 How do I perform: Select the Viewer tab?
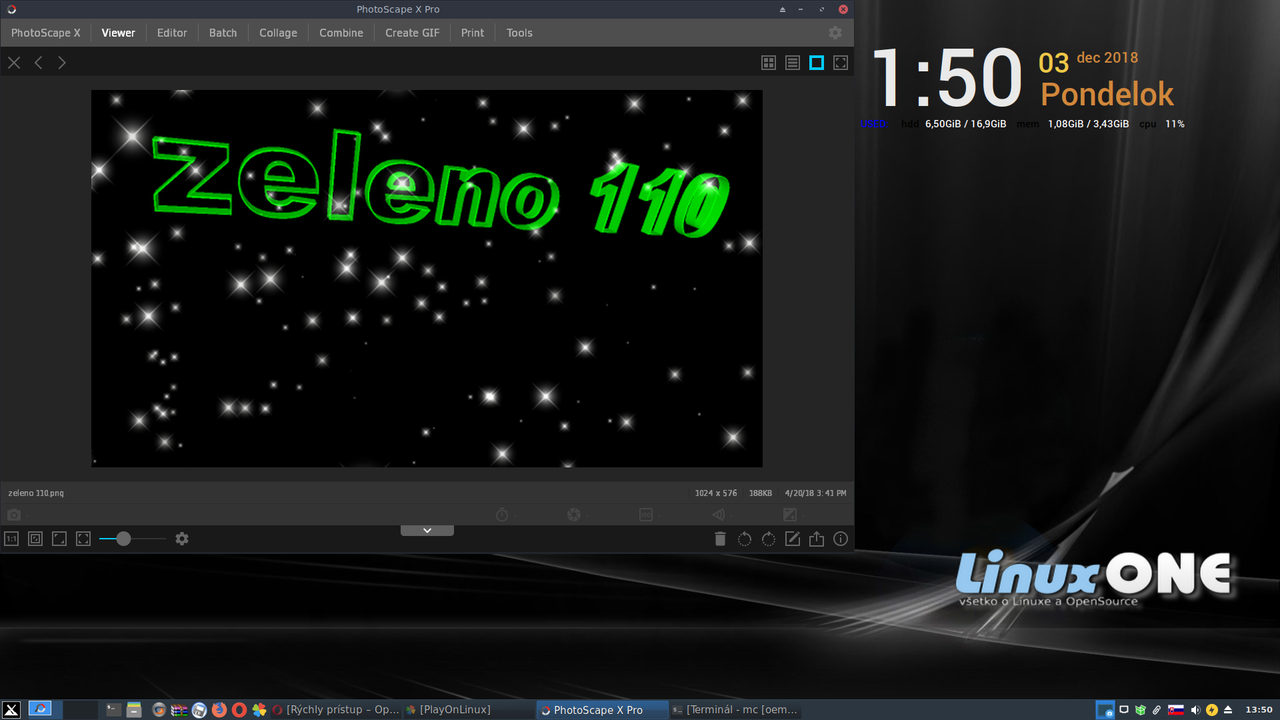pyautogui.click(x=118, y=33)
